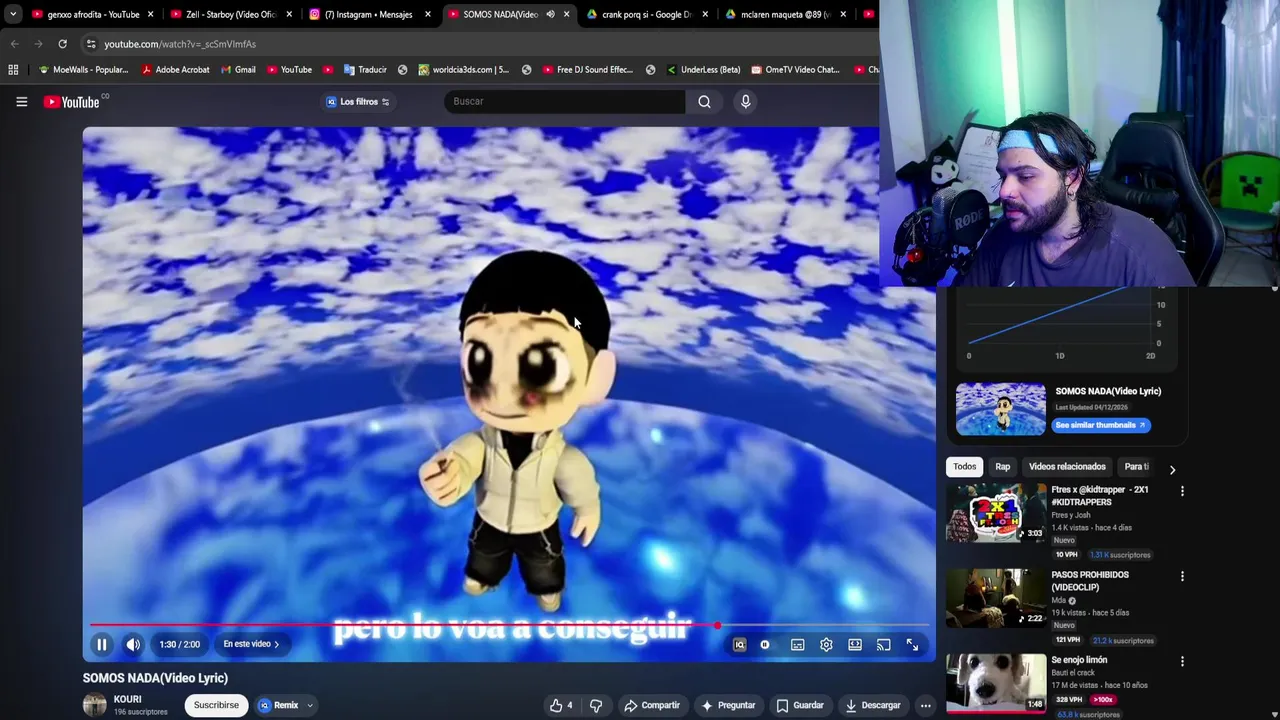Image resolution: width=1280 pixels, height=720 pixels.
Task: Open 'Los filtros' vidIQ filter chip
Action: pyautogui.click(x=358, y=101)
